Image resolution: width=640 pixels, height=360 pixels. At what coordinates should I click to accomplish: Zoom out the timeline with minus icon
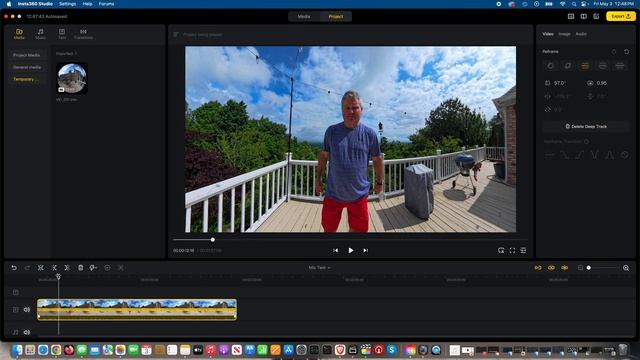[580, 268]
